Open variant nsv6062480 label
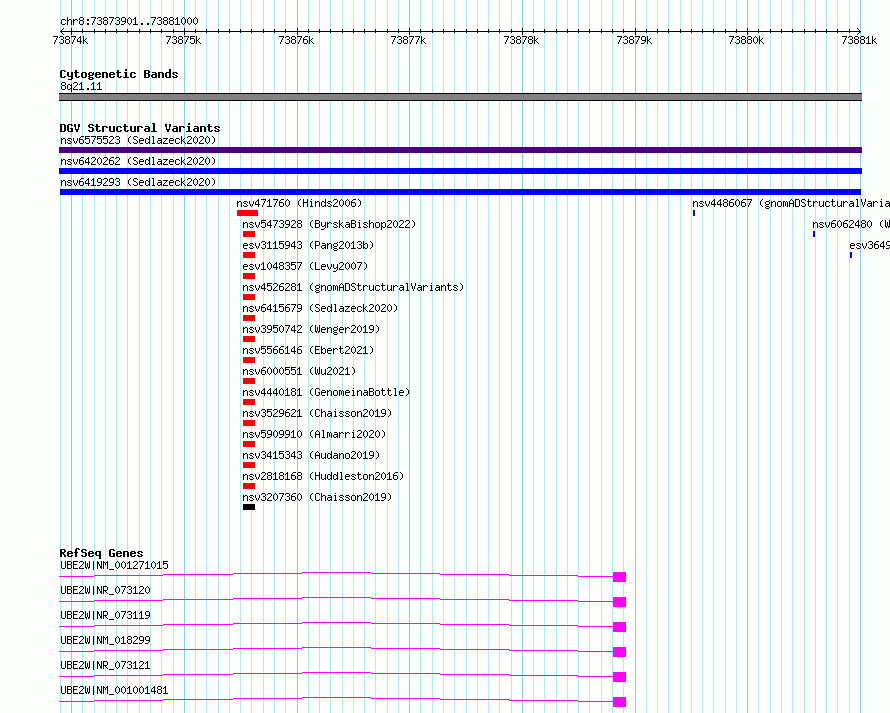This screenshot has width=890, height=713. coord(851,224)
